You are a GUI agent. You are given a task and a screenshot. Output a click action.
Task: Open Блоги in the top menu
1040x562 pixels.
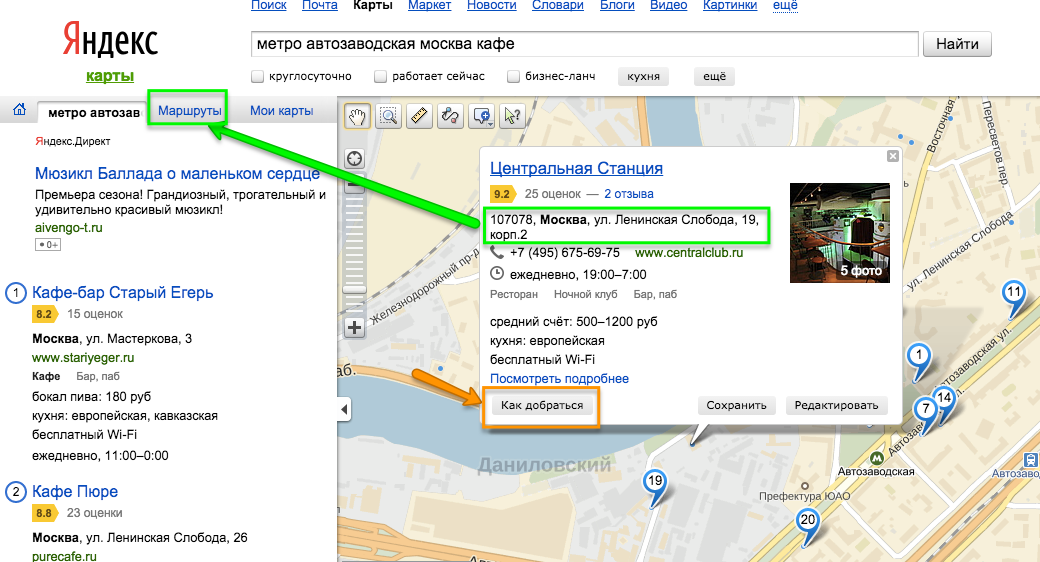pyautogui.click(x=617, y=5)
